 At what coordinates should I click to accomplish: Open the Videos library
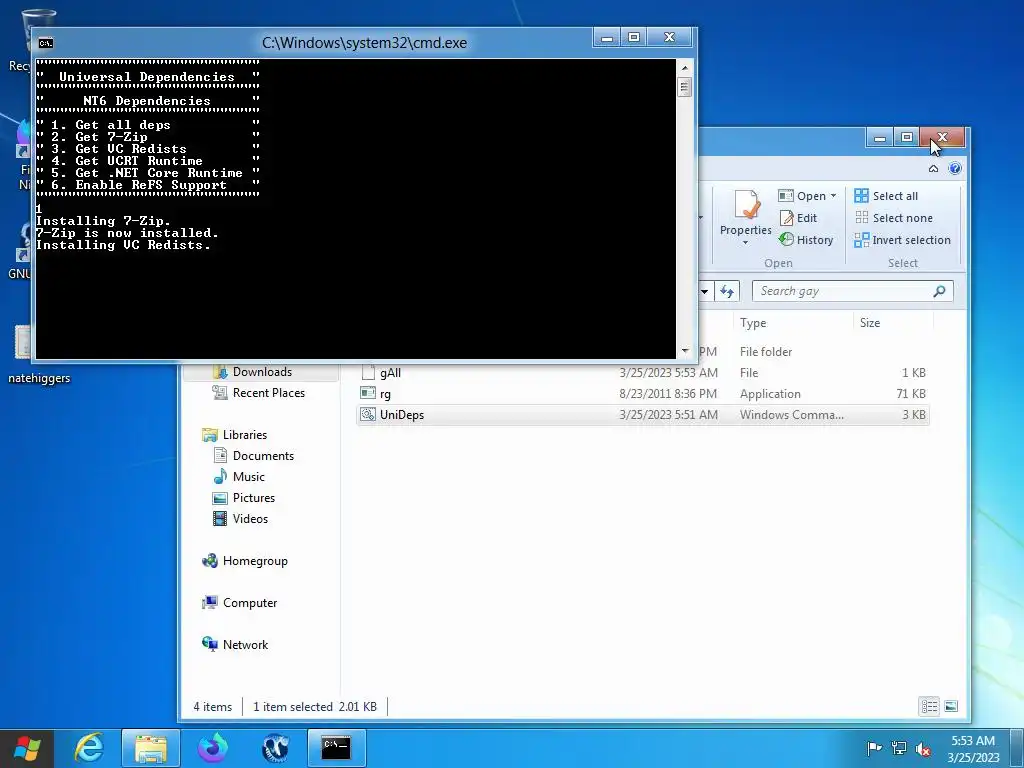point(250,519)
